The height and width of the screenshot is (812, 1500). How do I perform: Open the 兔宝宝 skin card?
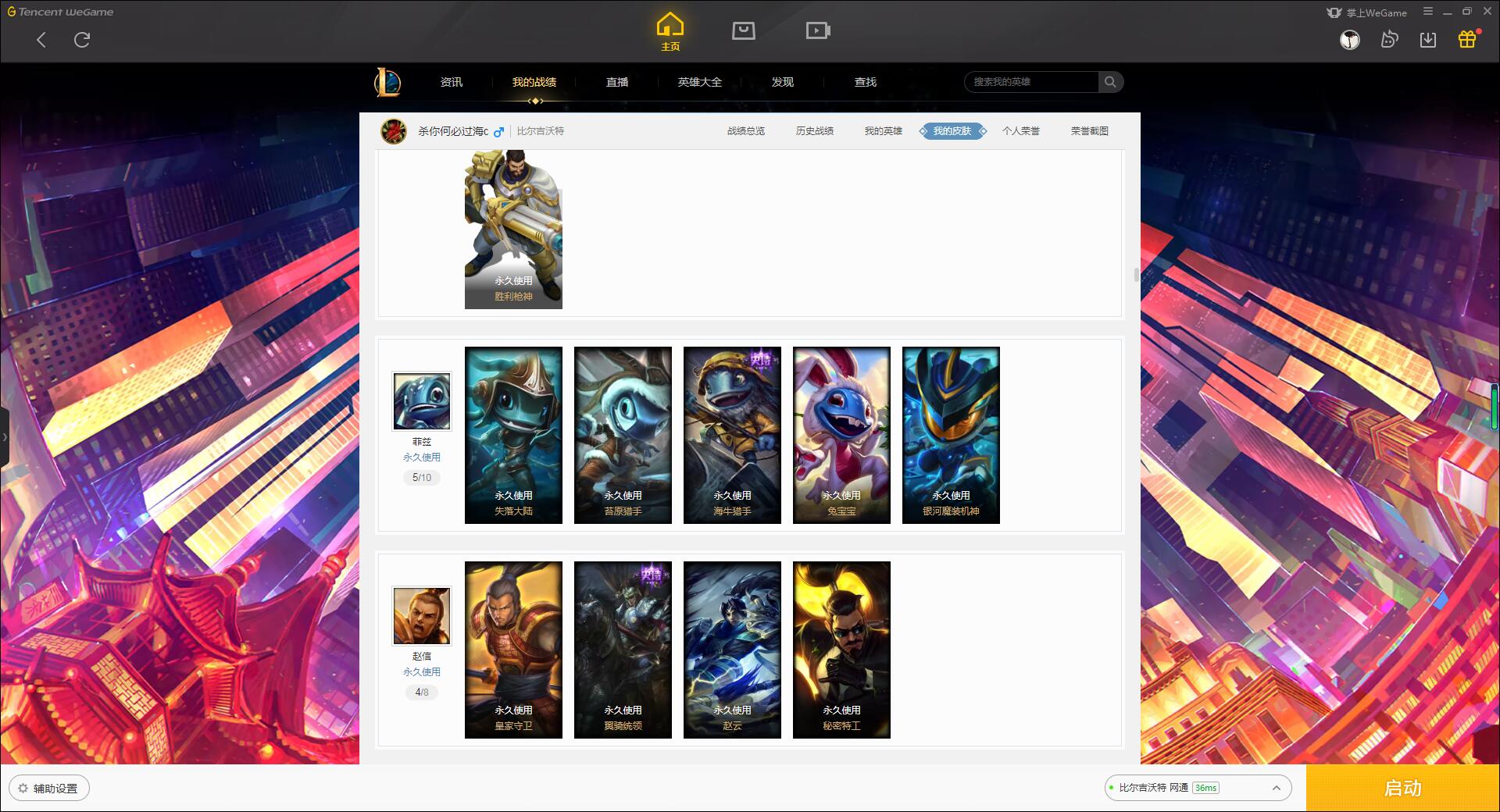coord(841,435)
